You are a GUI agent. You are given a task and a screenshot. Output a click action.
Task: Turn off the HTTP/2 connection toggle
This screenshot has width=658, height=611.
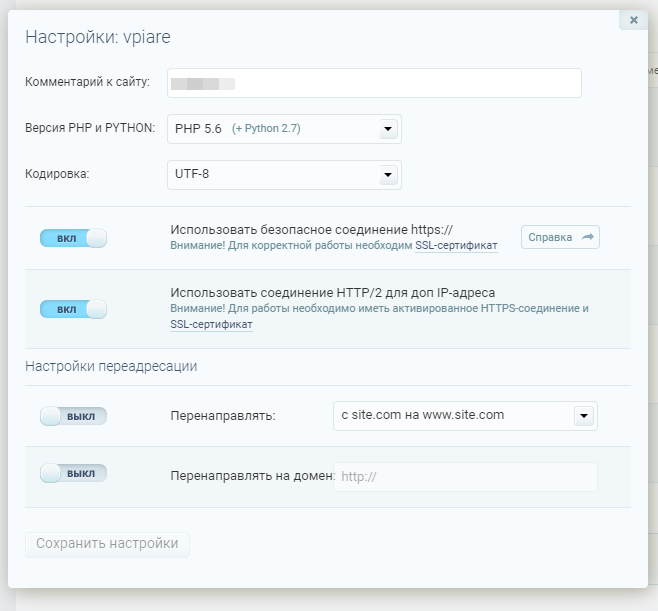coord(73,309)
